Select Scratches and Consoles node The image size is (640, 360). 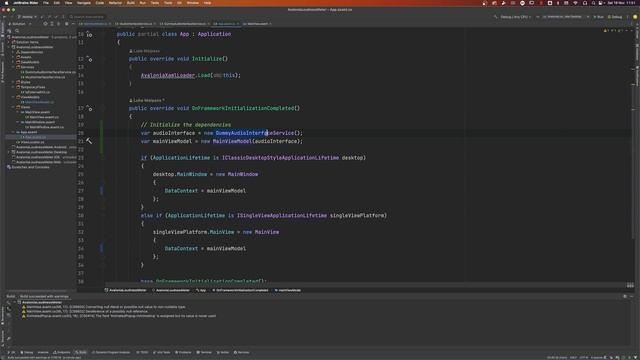tap(29, 167)
